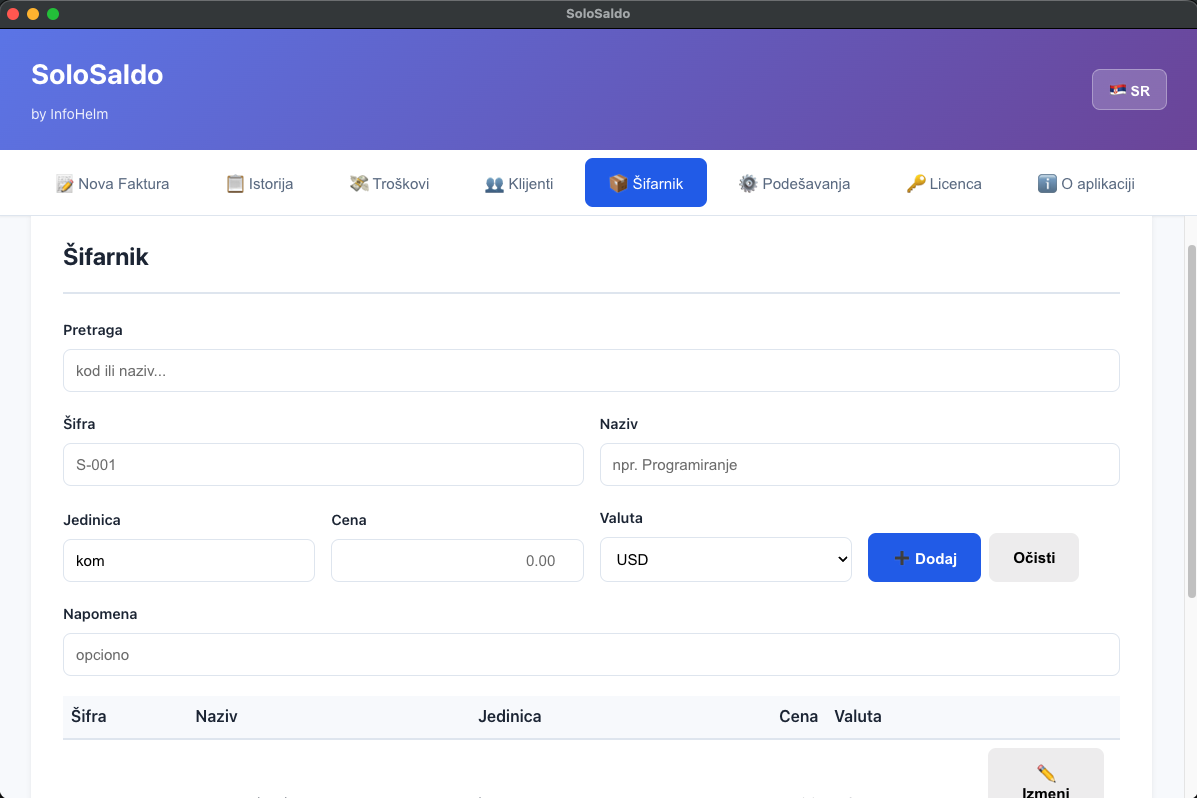
Task: Expand the Valuta currency dropdown
Action: [x=725, y=560]
